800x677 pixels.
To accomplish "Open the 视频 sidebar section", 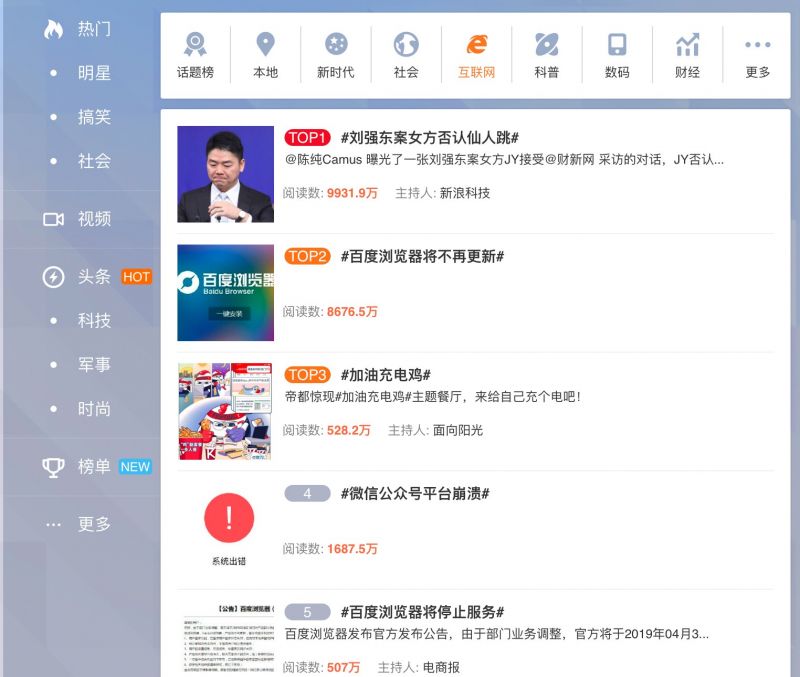I will point(94,219).
